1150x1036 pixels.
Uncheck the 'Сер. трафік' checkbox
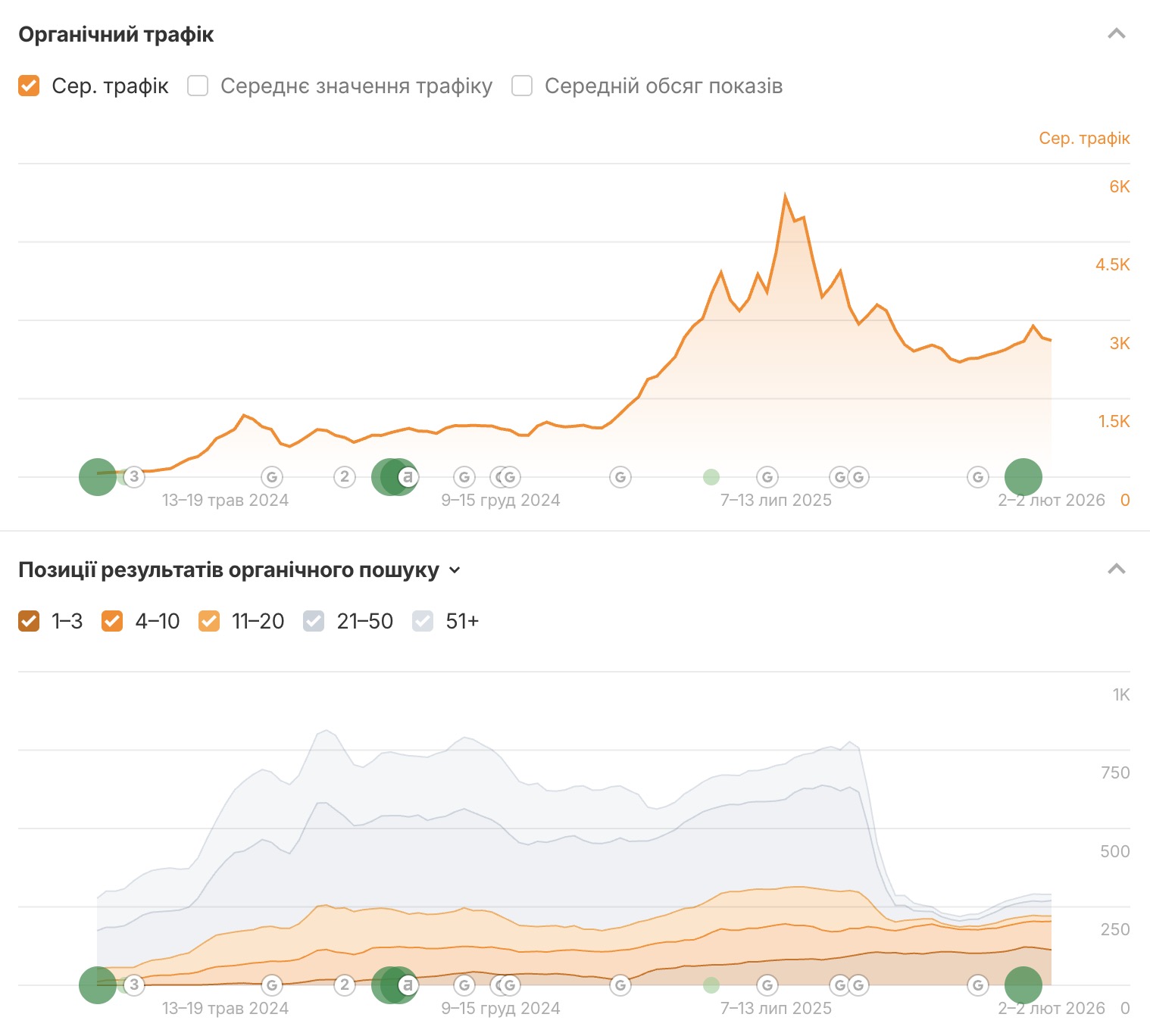(29, 86)
